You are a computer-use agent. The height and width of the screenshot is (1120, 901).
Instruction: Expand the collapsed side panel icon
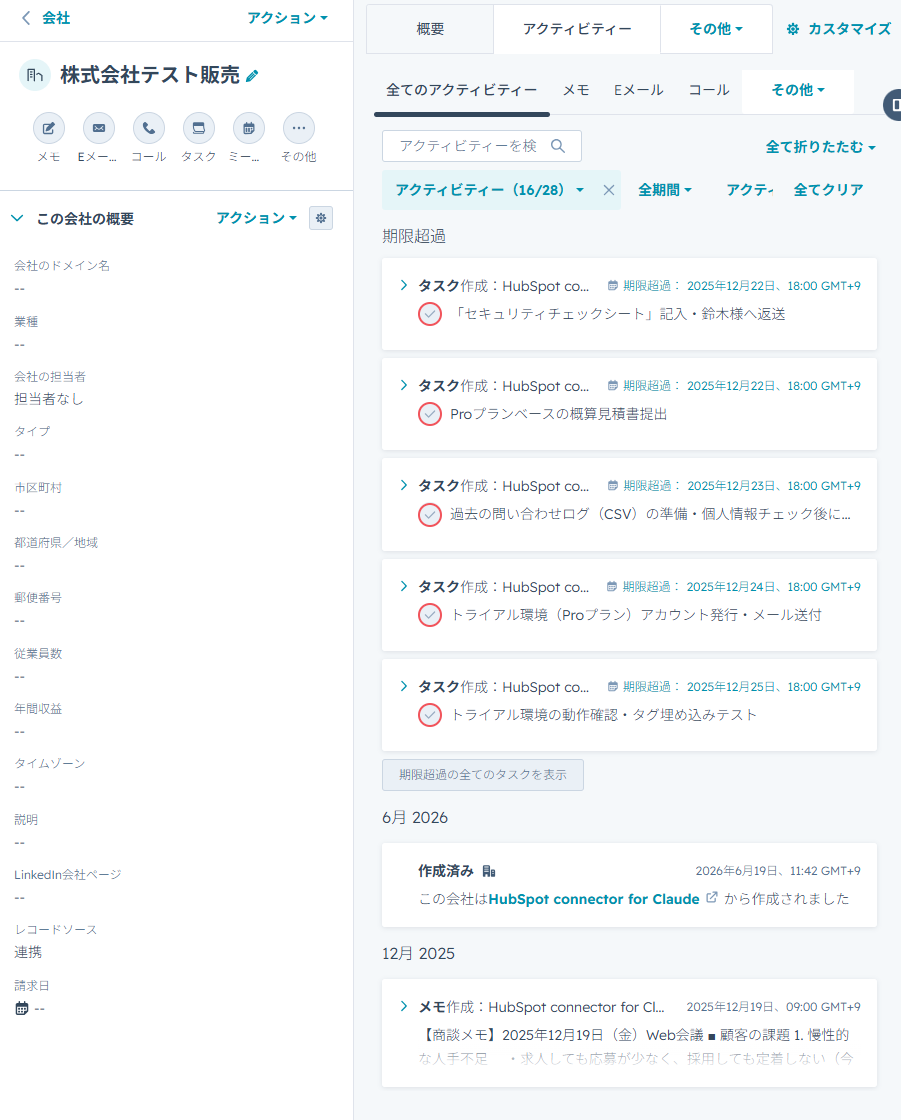pos(894,105)
